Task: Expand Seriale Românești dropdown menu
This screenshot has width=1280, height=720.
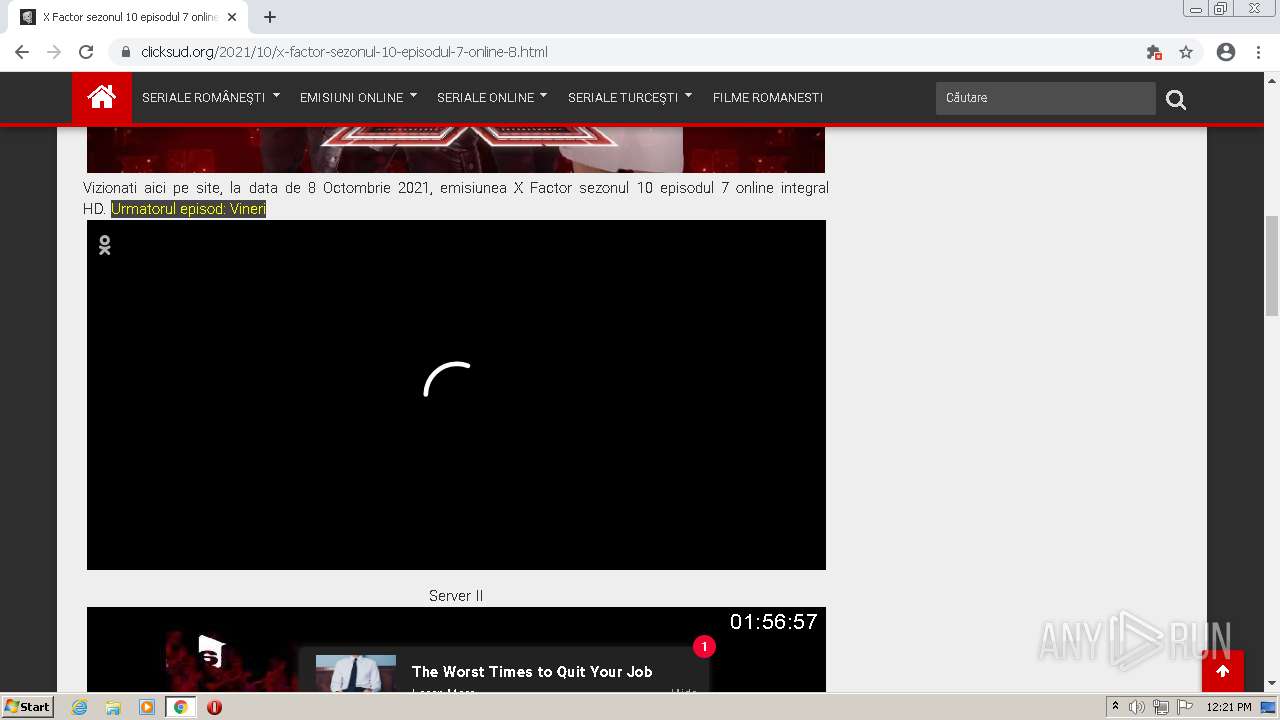Action: 211,98
